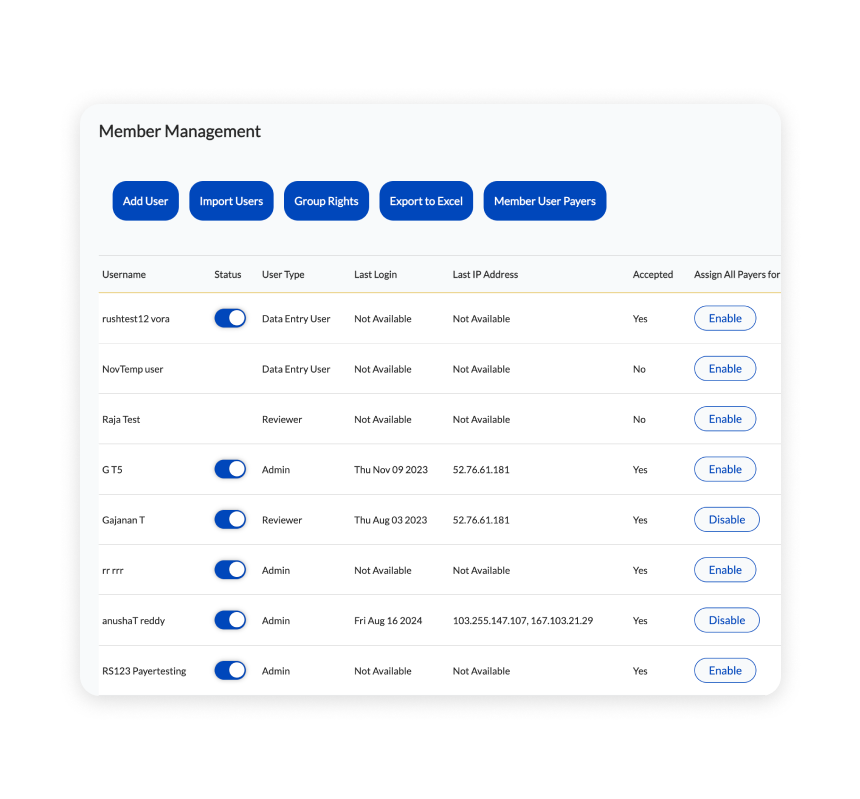Click Accepted value No for NovTemp user
Image resolution: width=860 pixels, height=799 pixels.
pyautogui.click(x=639, y=369)
